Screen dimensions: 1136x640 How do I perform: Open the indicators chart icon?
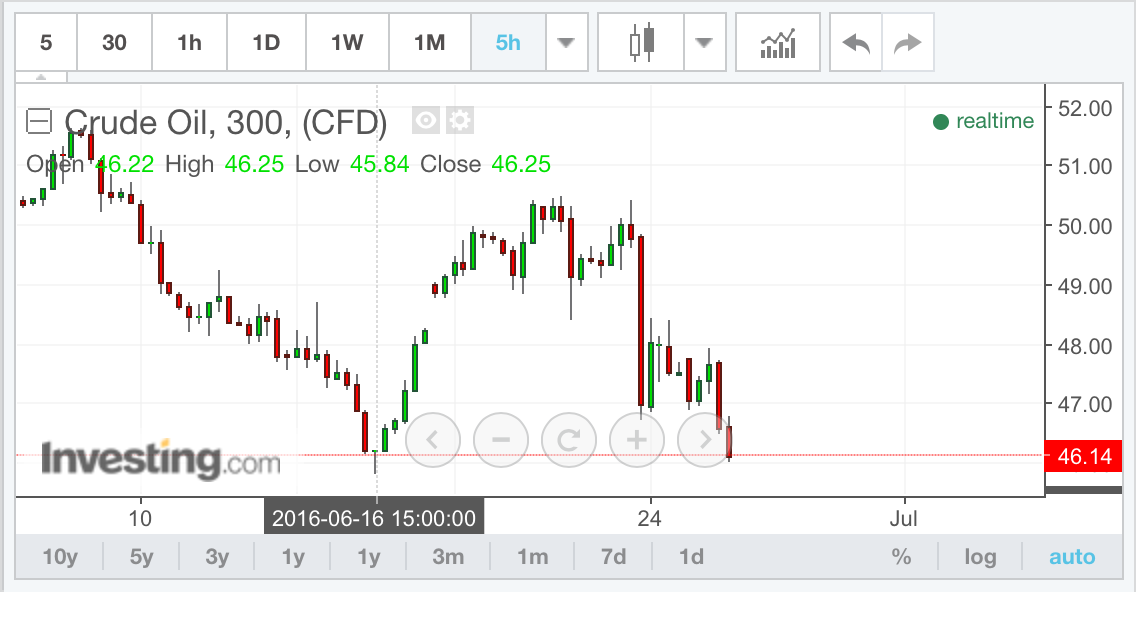[777, 43]
